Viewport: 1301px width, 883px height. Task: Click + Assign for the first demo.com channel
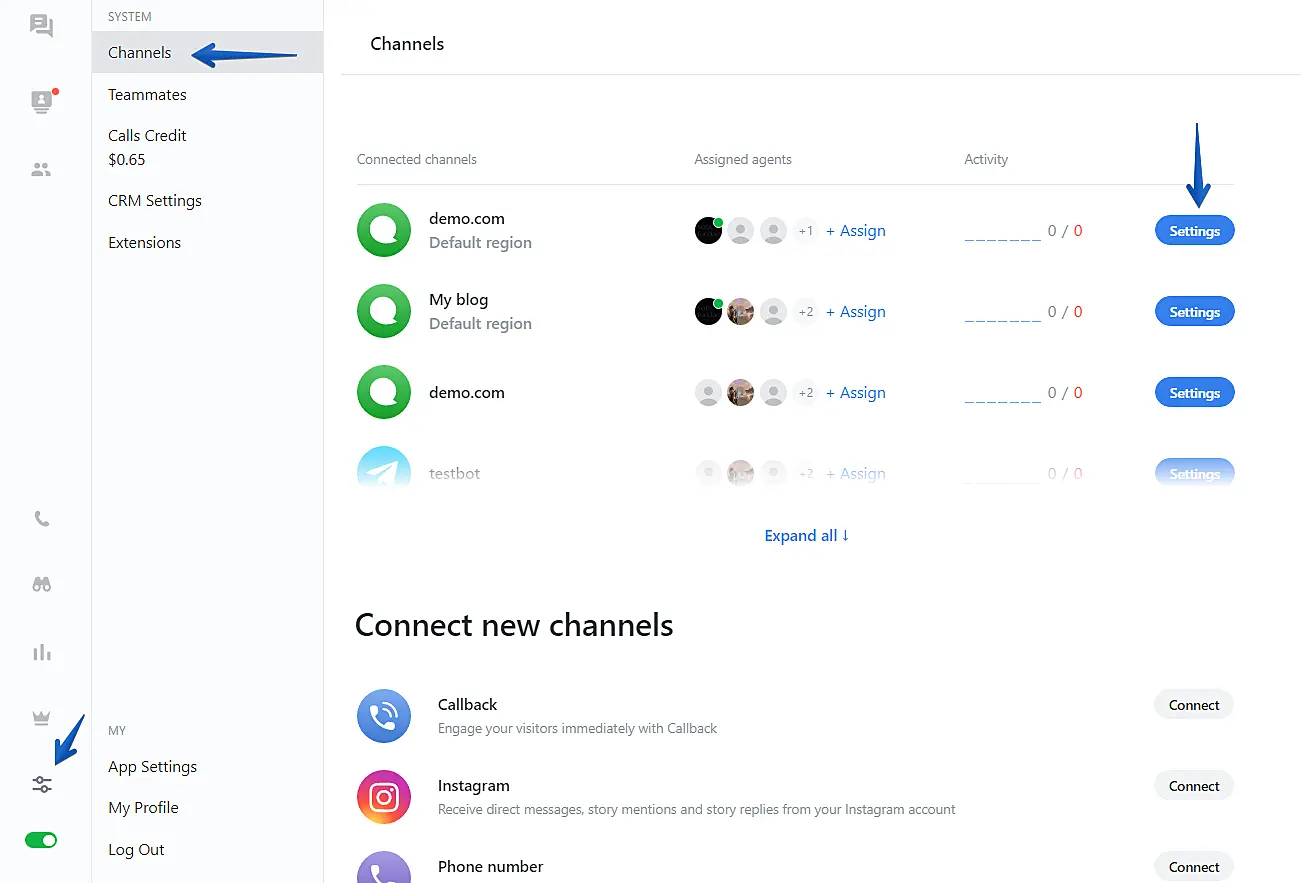pos(856,231)
